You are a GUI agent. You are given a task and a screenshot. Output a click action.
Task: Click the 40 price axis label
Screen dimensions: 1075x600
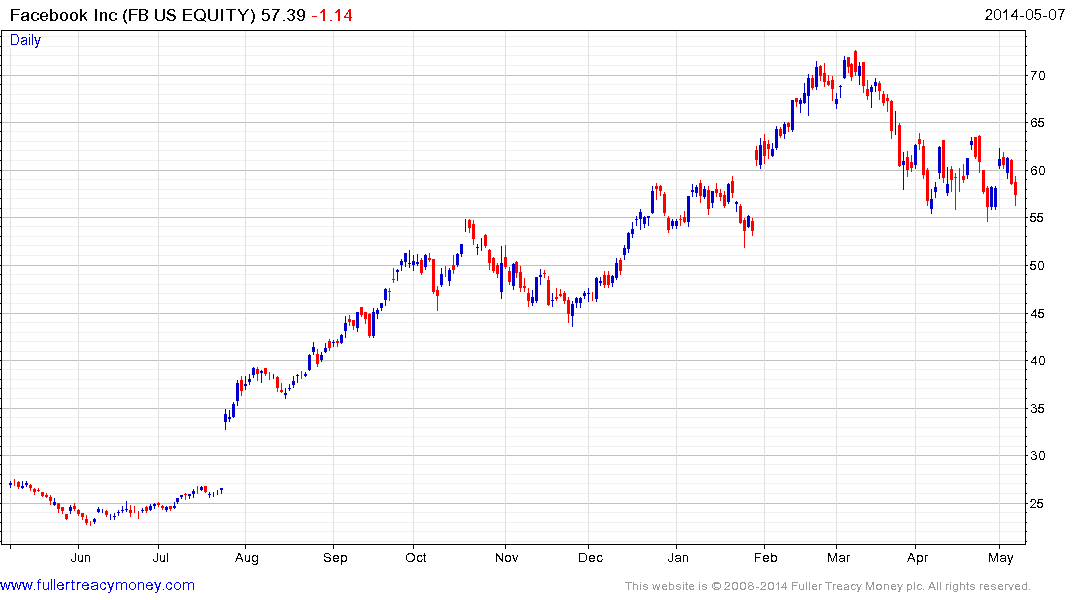pyautogui.click(x=1037, y=361)
